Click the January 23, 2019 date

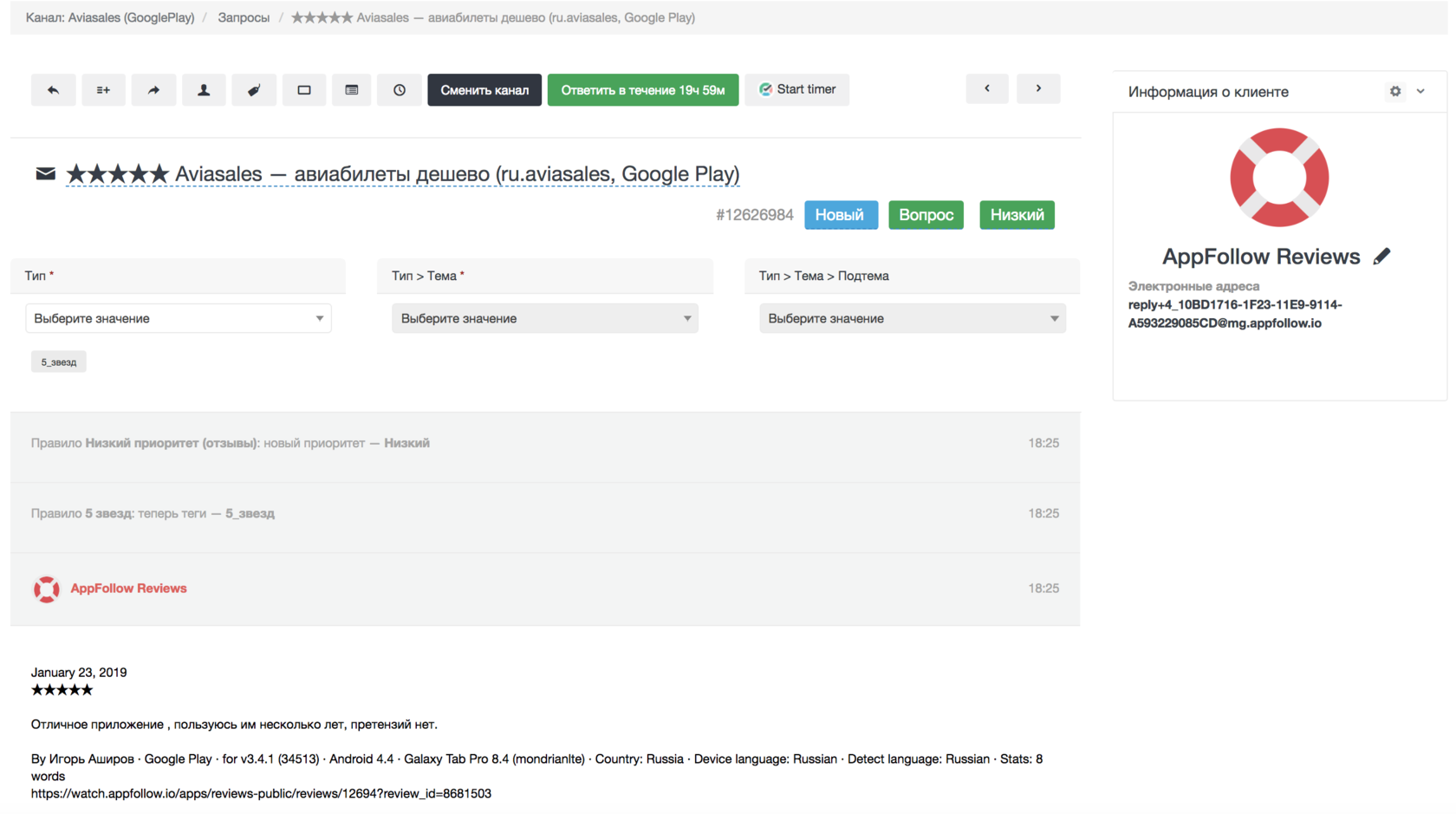[x=79, y=673]
